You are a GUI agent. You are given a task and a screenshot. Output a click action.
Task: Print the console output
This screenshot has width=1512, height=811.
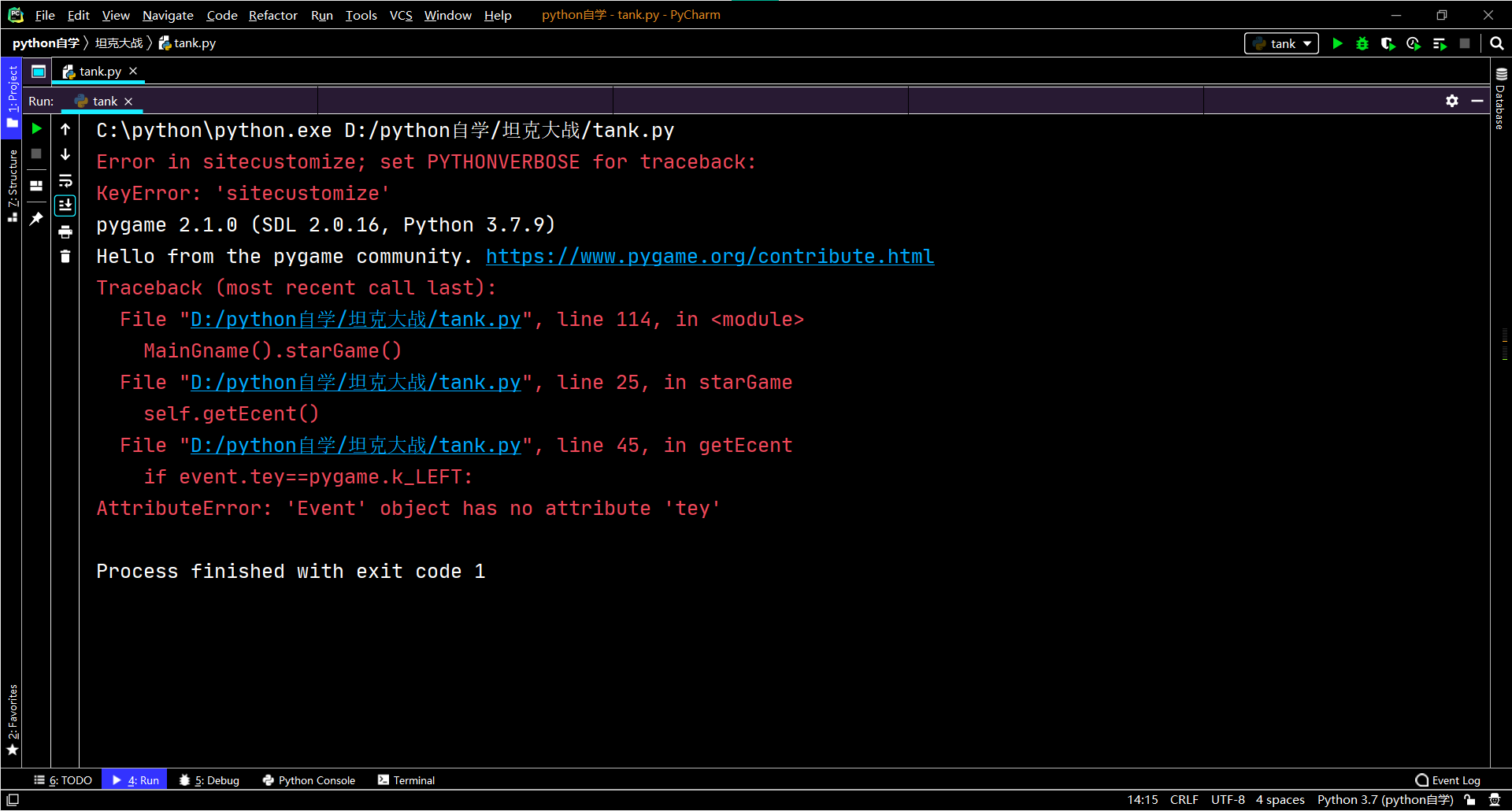(65, 231)
